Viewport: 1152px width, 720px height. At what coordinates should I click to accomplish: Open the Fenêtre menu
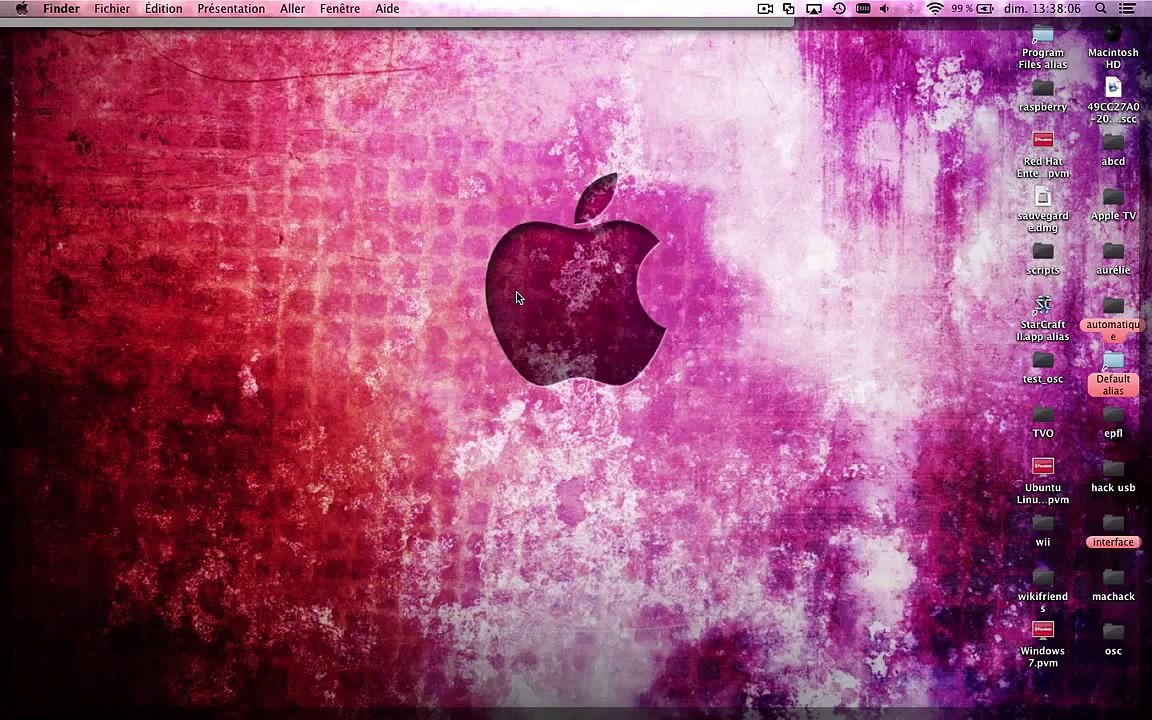click(x=339, y=9)
